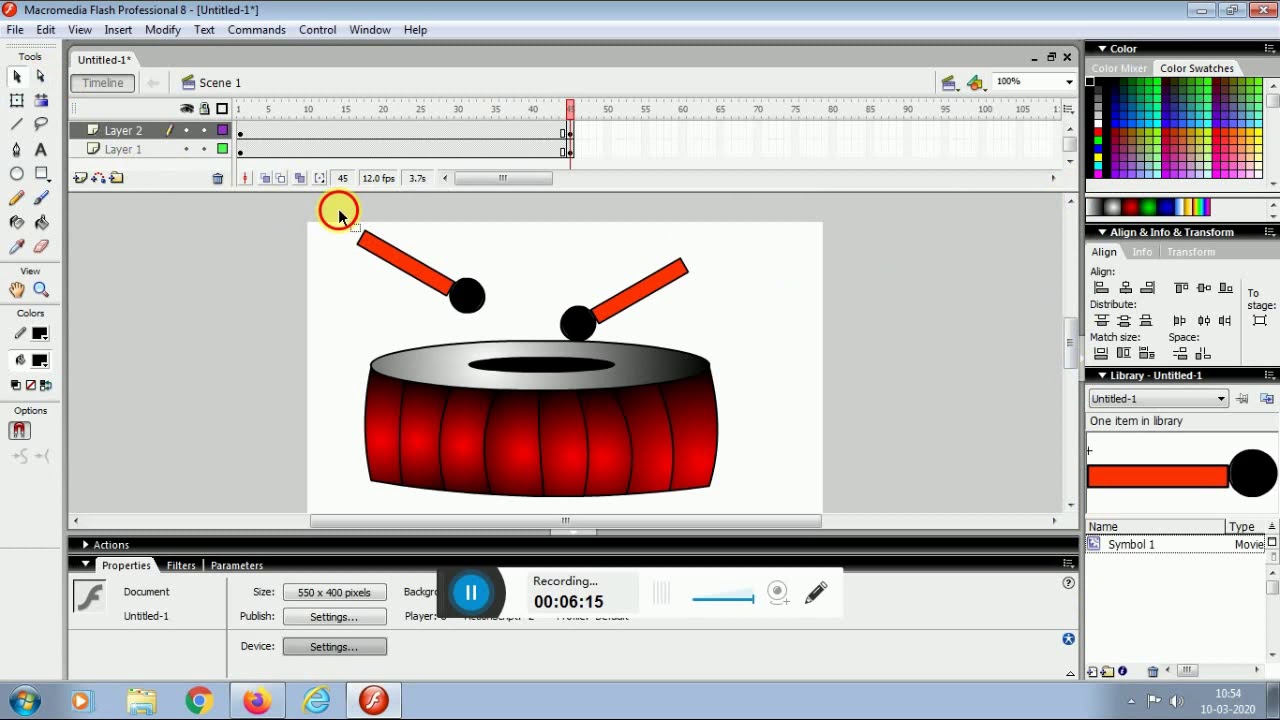
Task: Open the Control menu
Action: pos(318,30)
